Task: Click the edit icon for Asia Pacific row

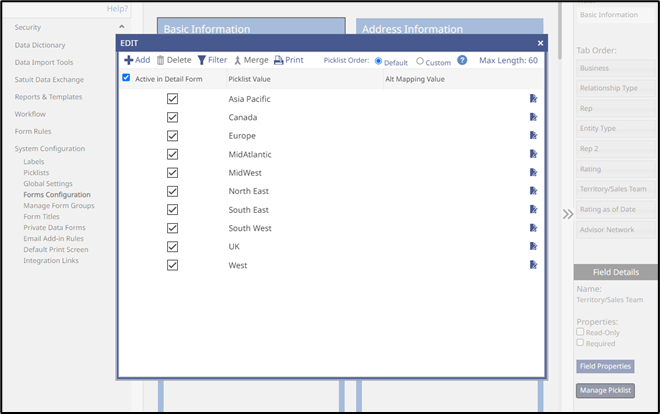Action: [x=534, y=99]
